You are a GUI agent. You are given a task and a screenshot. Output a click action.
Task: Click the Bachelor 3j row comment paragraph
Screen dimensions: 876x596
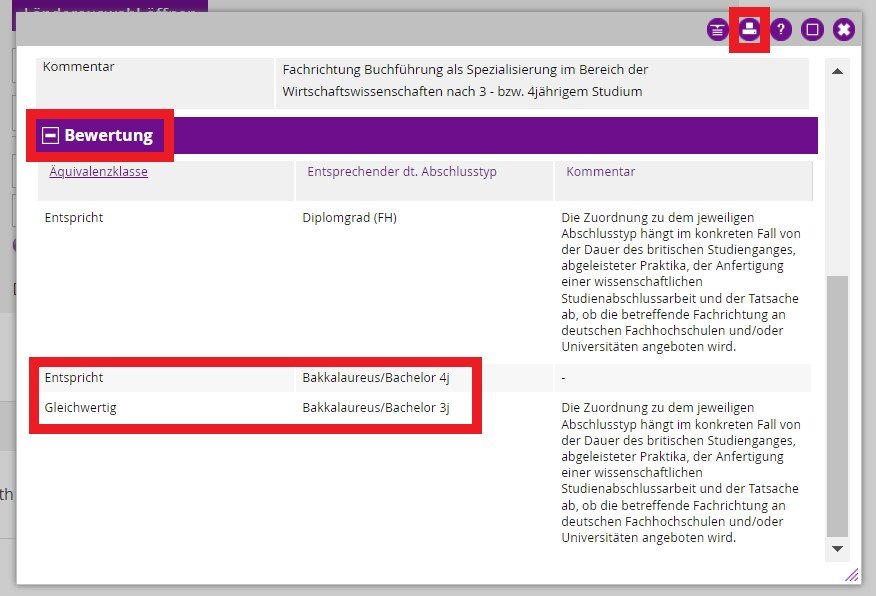point(680,473)
